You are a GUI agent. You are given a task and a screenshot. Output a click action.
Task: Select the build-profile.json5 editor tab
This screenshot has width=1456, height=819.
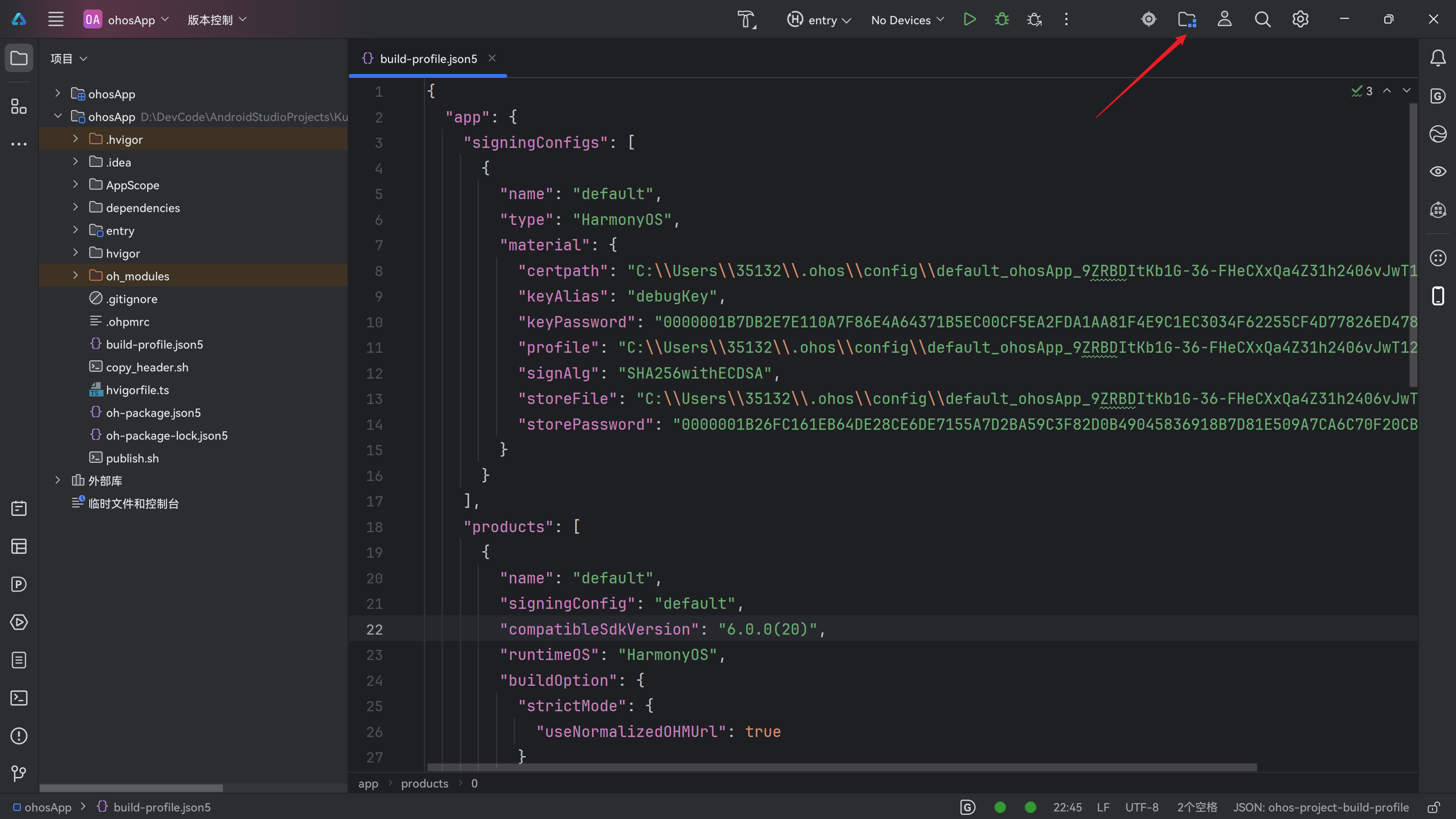pyautogui.click(x=428, y=59)
